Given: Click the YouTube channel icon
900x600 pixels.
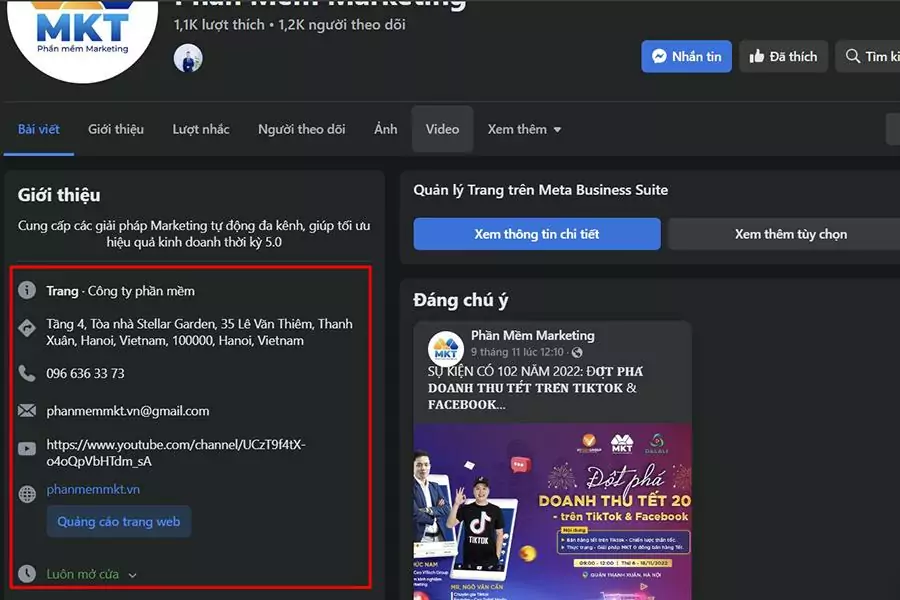Looking at the screenshot, I should [27, 448].
